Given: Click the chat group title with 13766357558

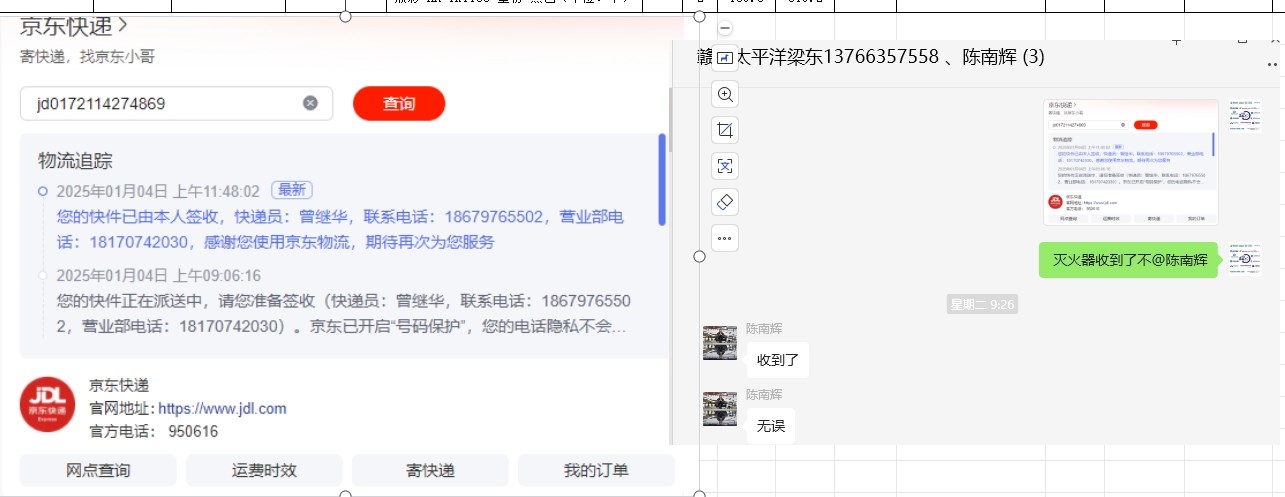Looking at the screenshot, I should coord(870,58).
